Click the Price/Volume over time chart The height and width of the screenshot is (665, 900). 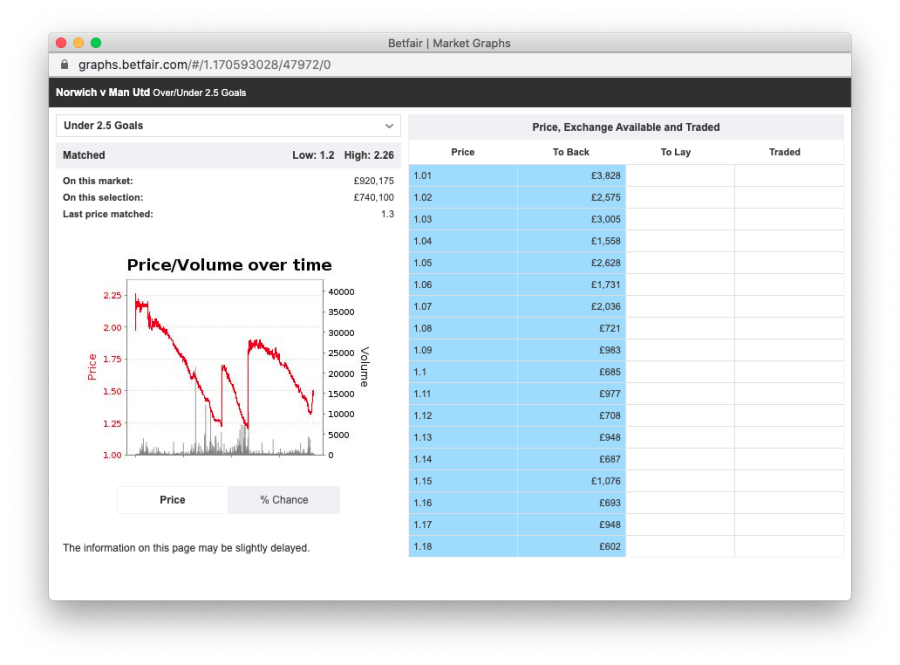coord(228,359)
